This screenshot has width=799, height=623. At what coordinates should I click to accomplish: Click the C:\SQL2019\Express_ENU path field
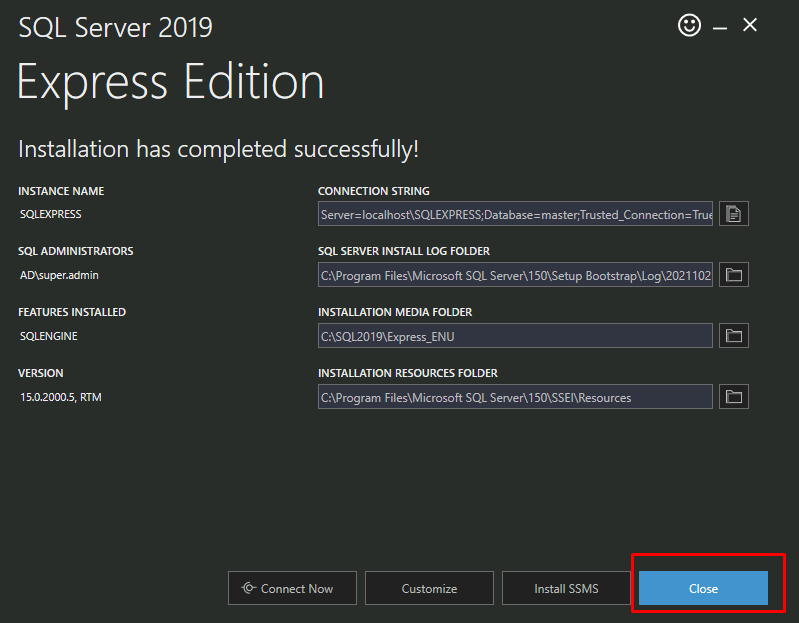click(x=515, y=336)
